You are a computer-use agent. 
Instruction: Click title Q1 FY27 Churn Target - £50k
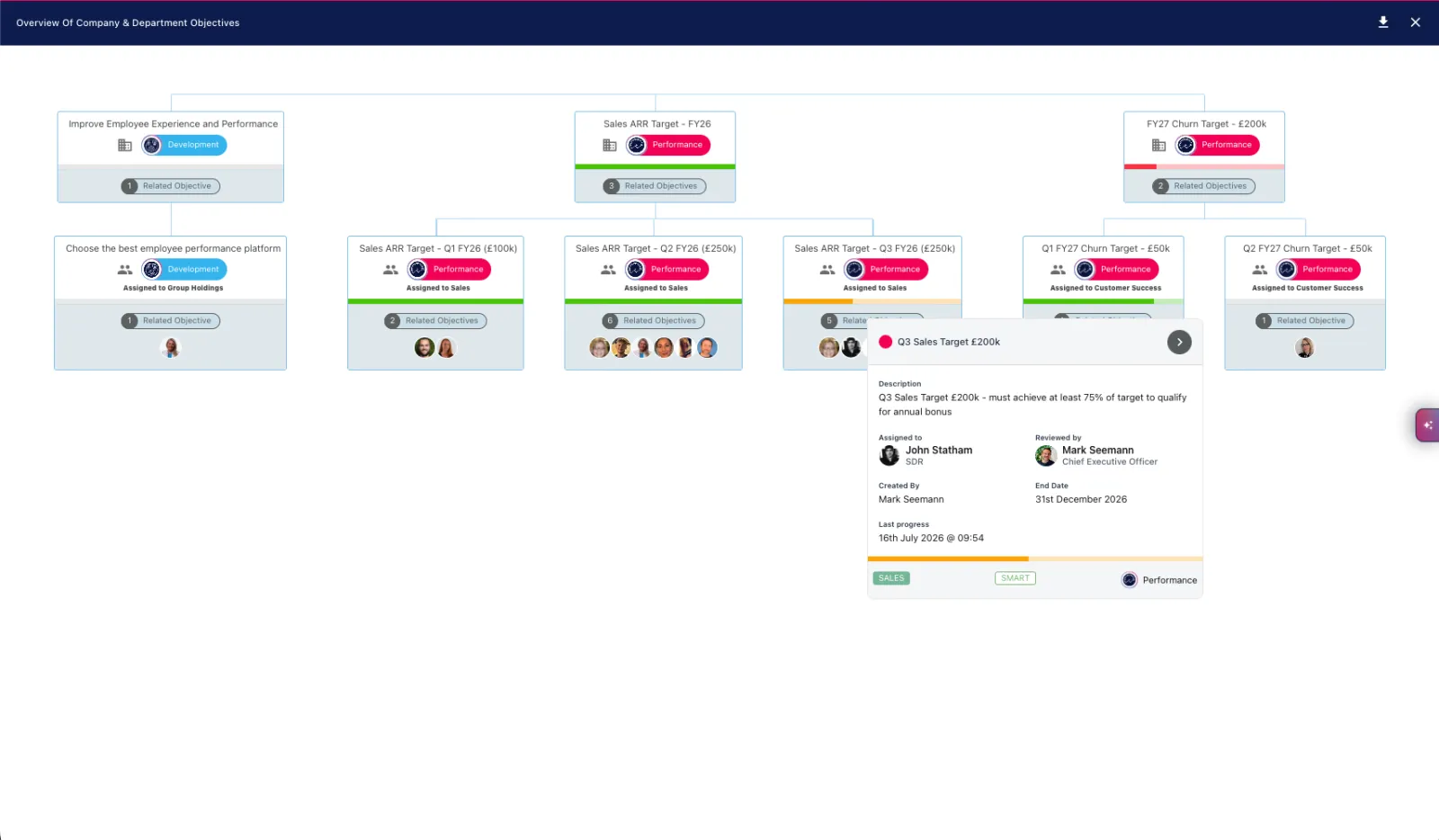[1105, 249]
